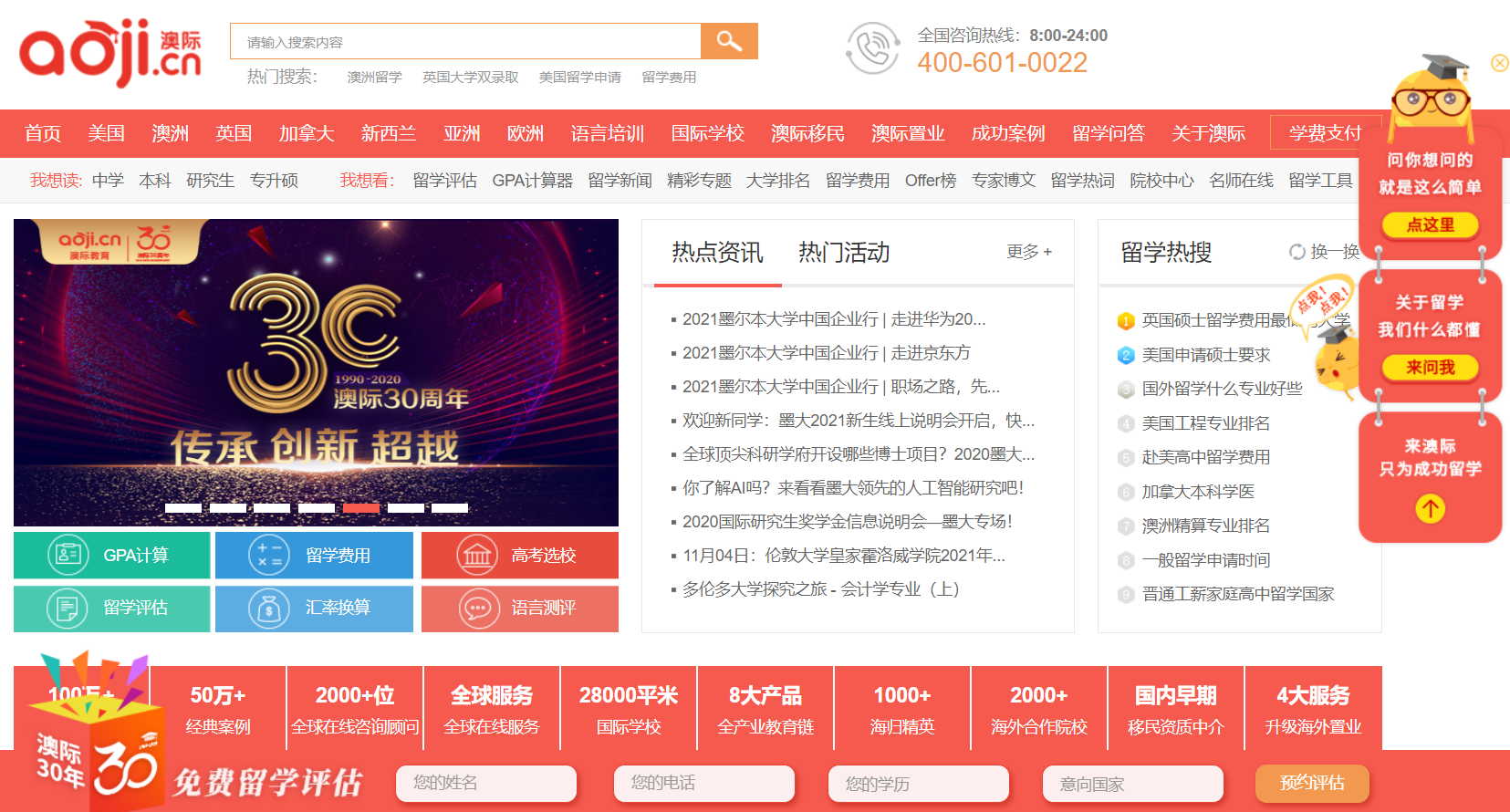Click the 汇率换算 money bag icon
Viewport: 1510px width, 812px height.
[x=269, y=608]
